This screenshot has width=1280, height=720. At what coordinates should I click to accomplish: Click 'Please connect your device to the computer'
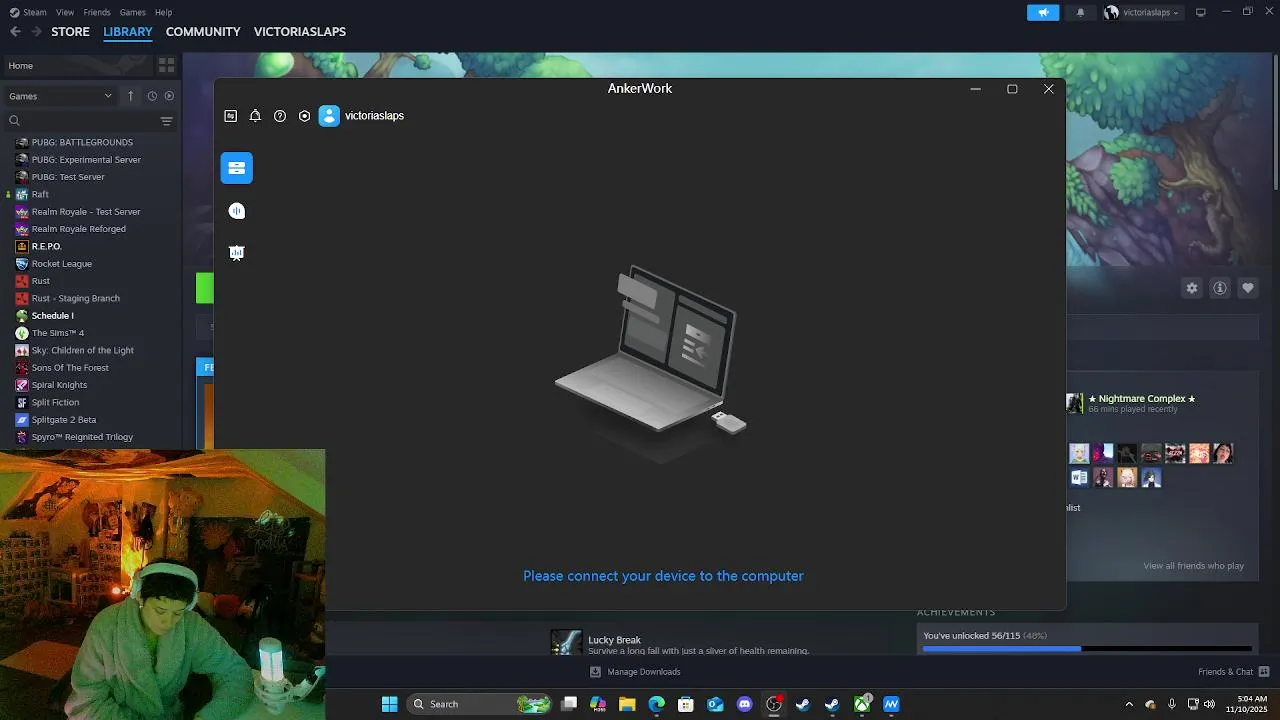(663, 576)
